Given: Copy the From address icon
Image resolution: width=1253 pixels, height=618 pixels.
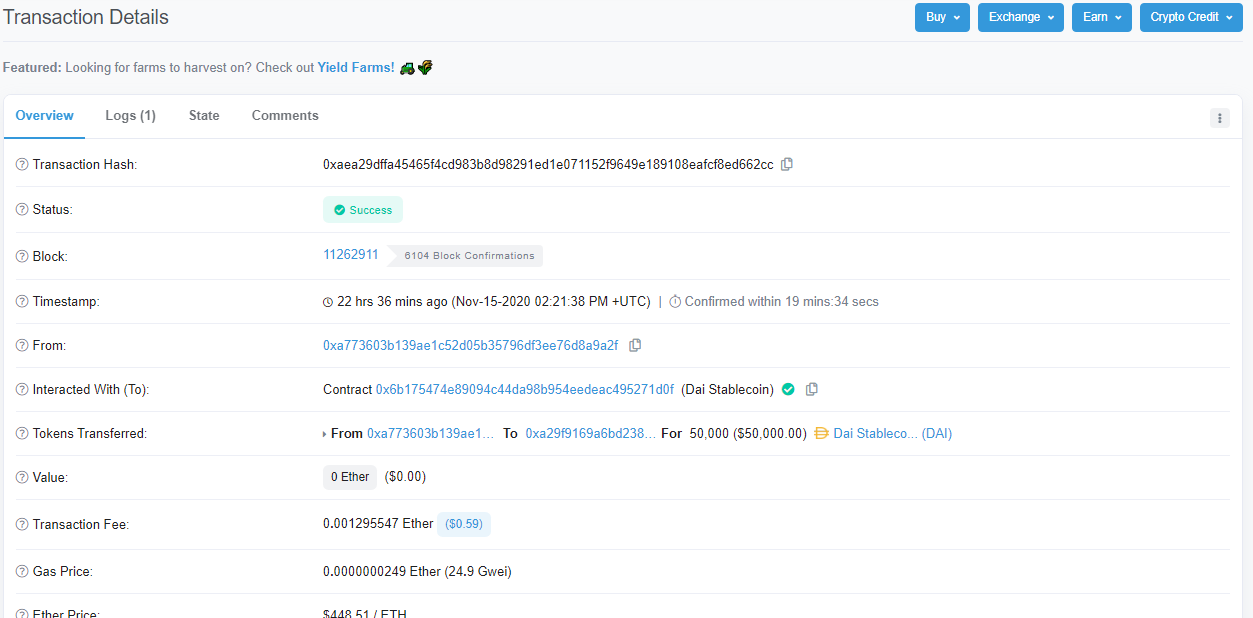Looking at the screenshot, I should pos(635,345).
